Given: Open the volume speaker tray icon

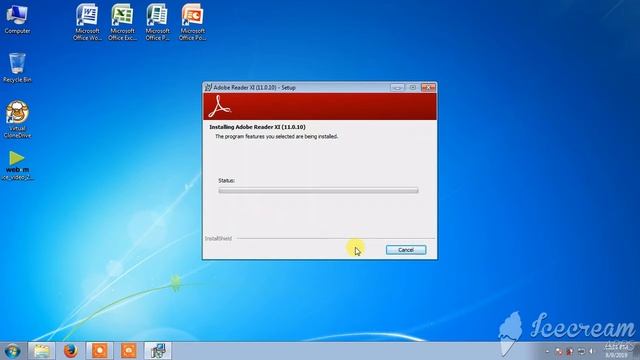Looking at the screenshot, I should (x=591, y=351).
